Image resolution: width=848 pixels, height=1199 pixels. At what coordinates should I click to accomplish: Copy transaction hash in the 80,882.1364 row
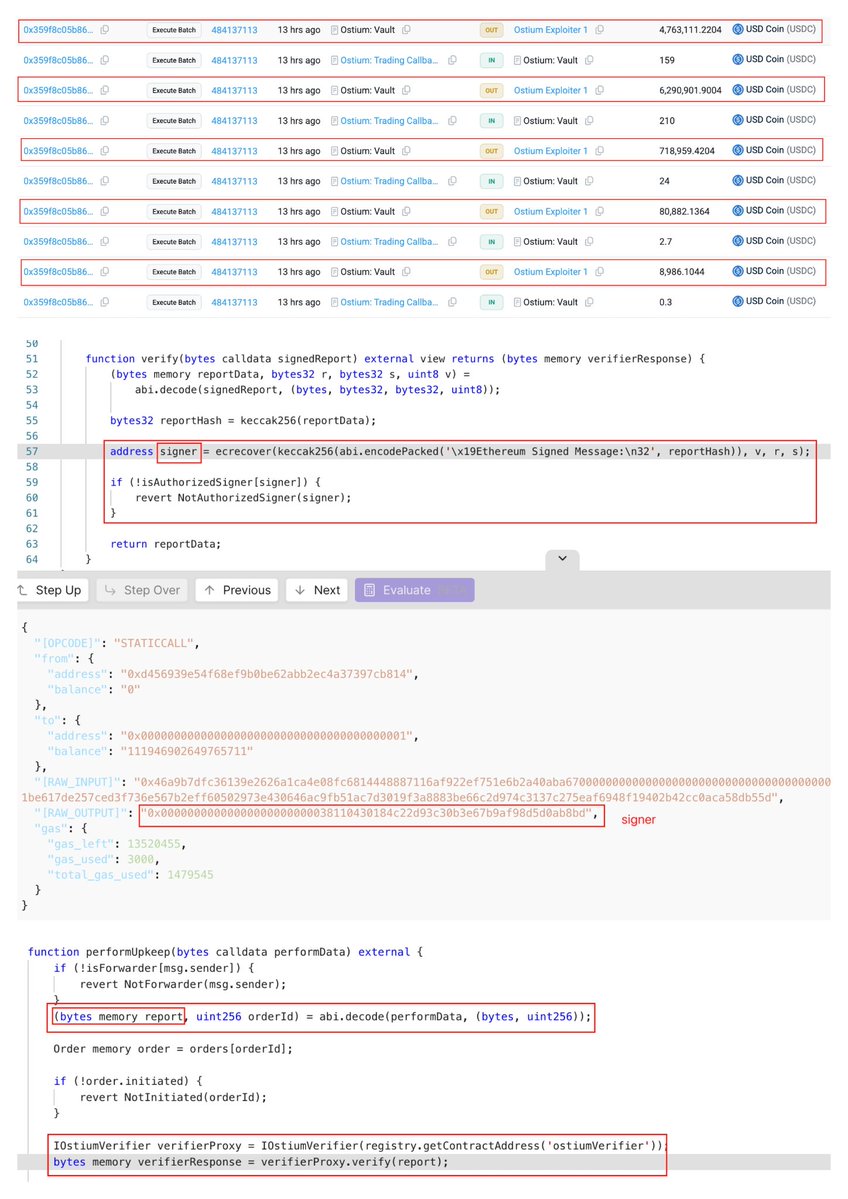pos(105,211)
